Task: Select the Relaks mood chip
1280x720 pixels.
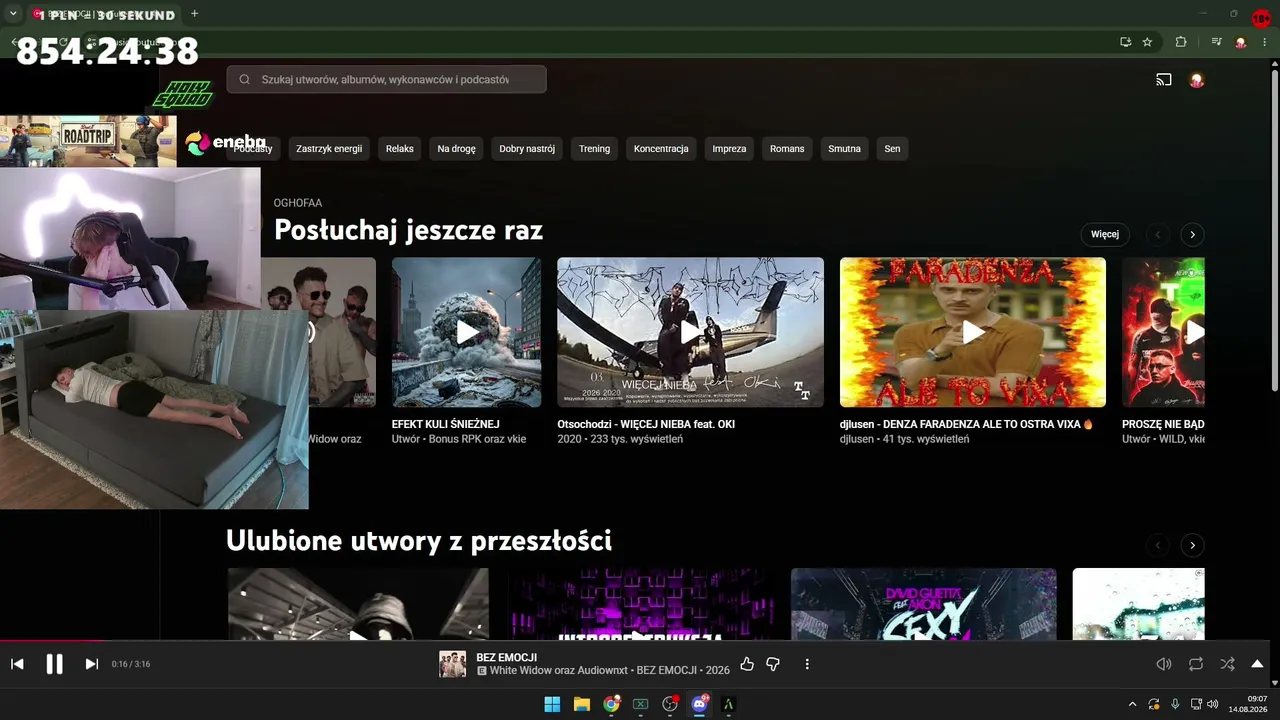Action: coord(400,149)
